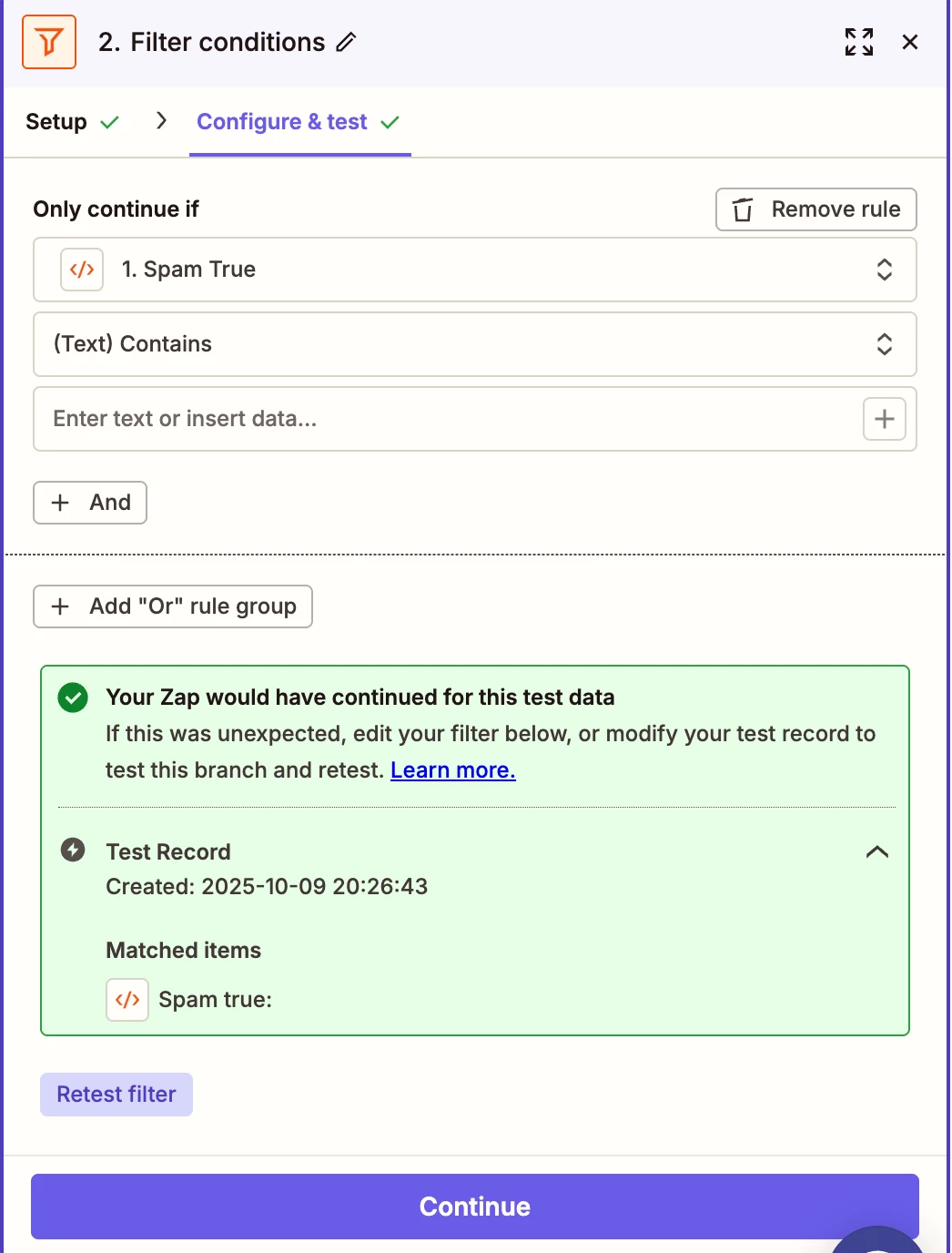Click the code icon beside Spam True
Viewport: 952px width, 1253px height.
tap(82, 270)
